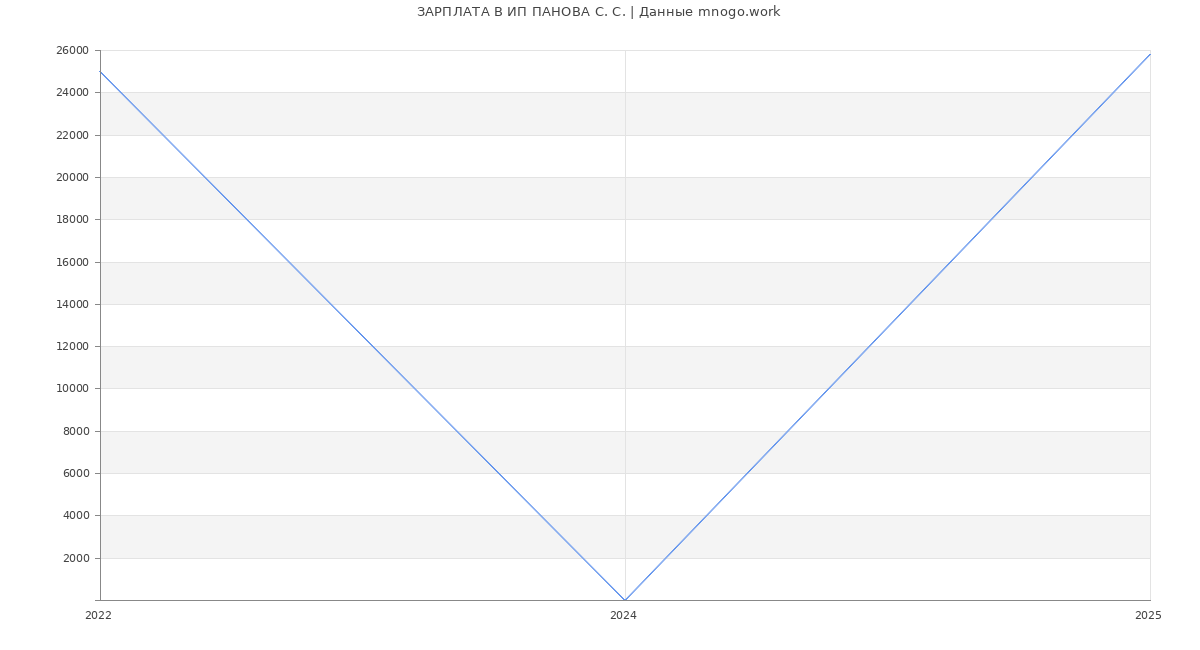Select the 22000 y-axis label
Screen dimensions: 1200x650
72,135
